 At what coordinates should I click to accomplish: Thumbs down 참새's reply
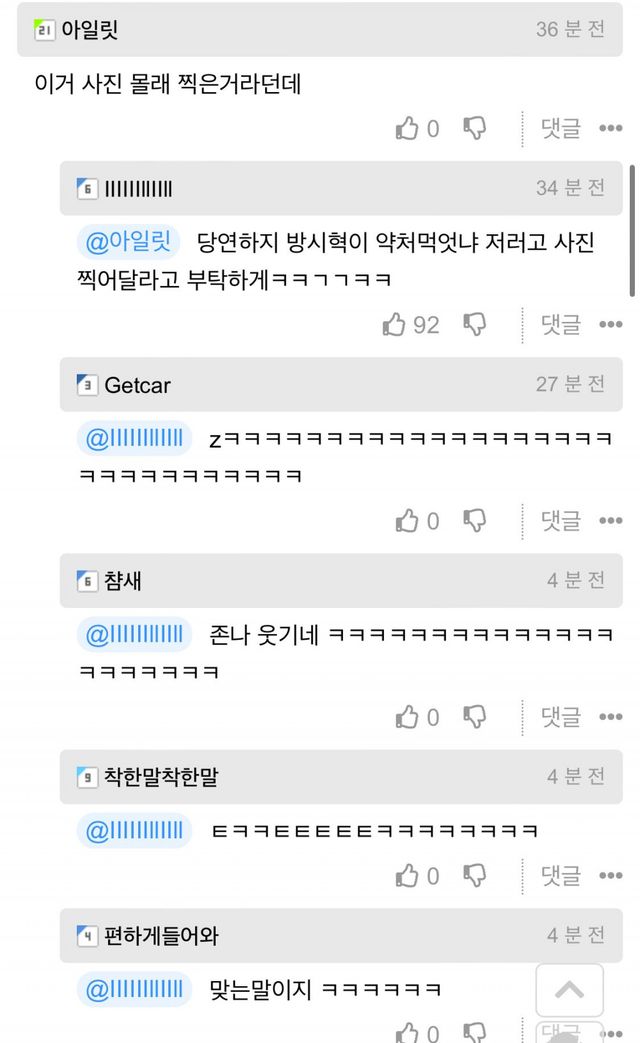[474, 716]
